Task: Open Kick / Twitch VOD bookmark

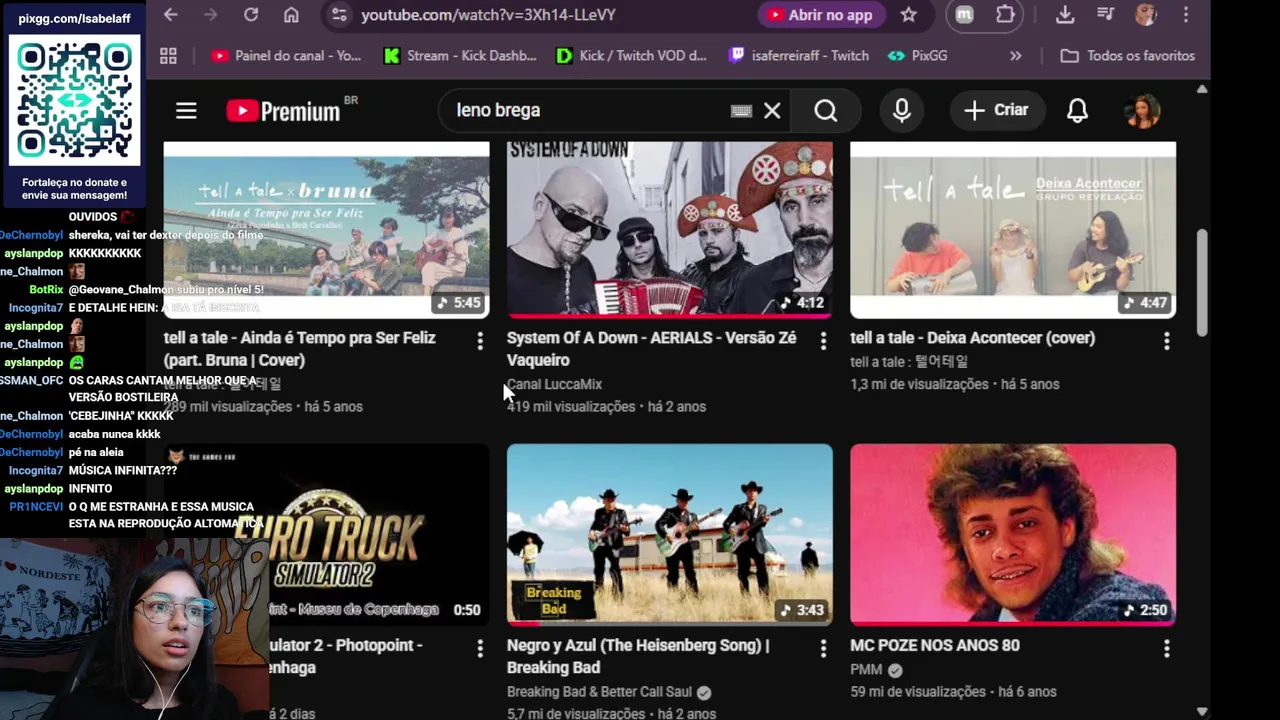Action: tap(632, 56)
